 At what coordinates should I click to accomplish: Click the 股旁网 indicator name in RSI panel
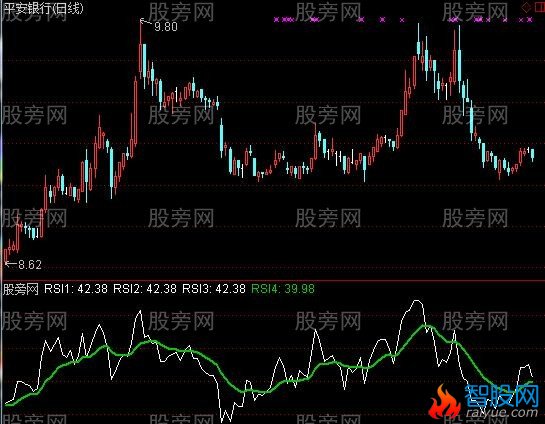[21, 289]
